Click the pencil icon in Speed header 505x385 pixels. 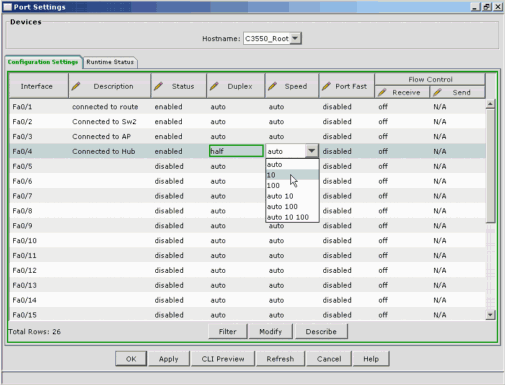272,86
